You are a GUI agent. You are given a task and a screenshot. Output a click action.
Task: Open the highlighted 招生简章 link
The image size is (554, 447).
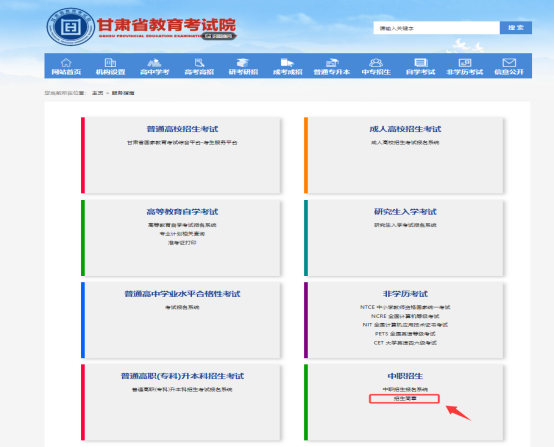405,399
